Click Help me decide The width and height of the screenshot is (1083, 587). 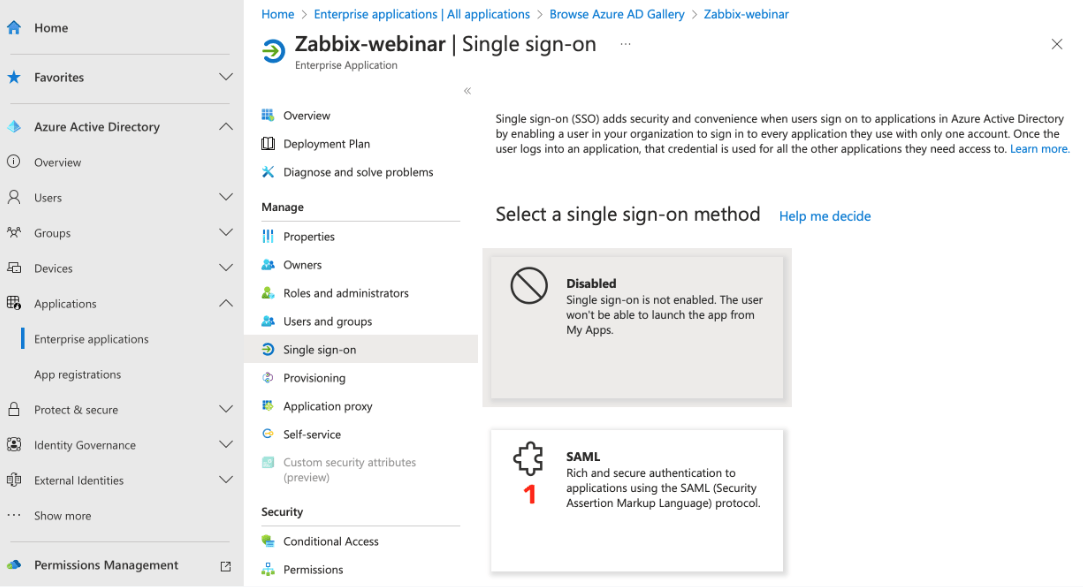pos(824,216)
